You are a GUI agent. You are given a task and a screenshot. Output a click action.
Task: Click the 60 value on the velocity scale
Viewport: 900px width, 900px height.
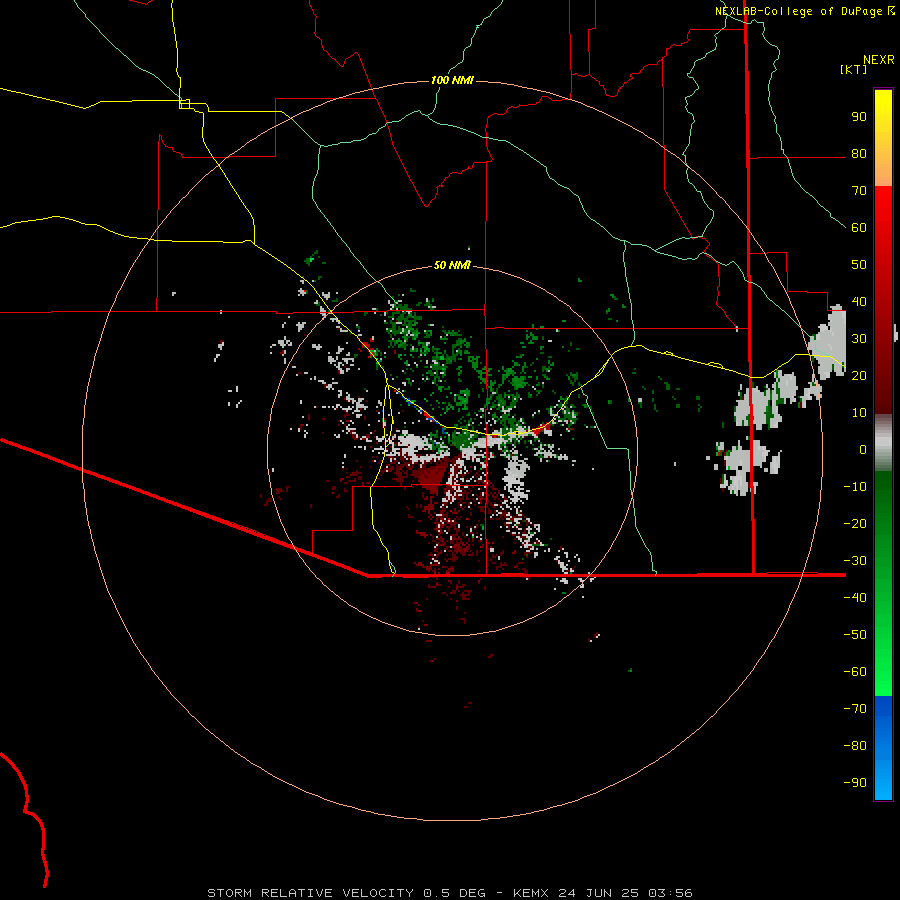point(859,228)
